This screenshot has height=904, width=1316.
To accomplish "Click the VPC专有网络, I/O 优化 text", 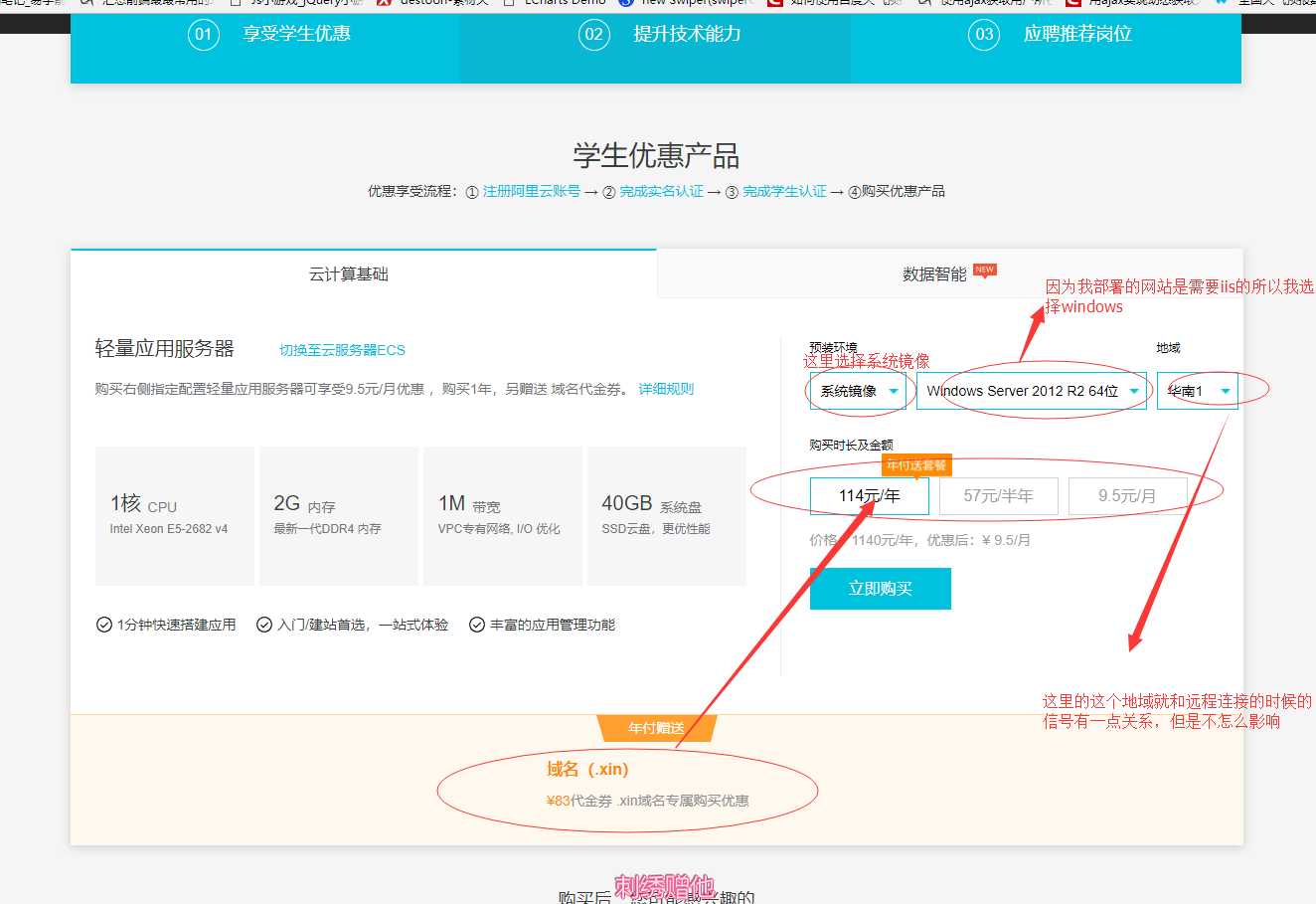I will point(499,529).
